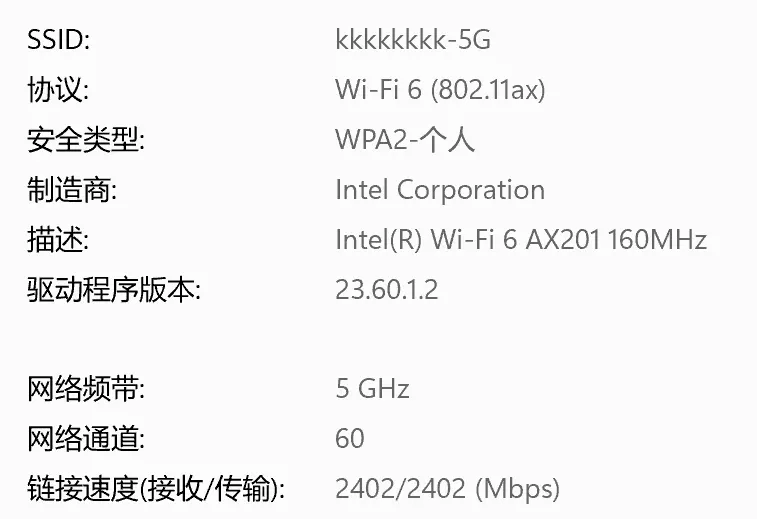Click the (802.11ax) standard text

pyautogui.click(x=488, y=90)
